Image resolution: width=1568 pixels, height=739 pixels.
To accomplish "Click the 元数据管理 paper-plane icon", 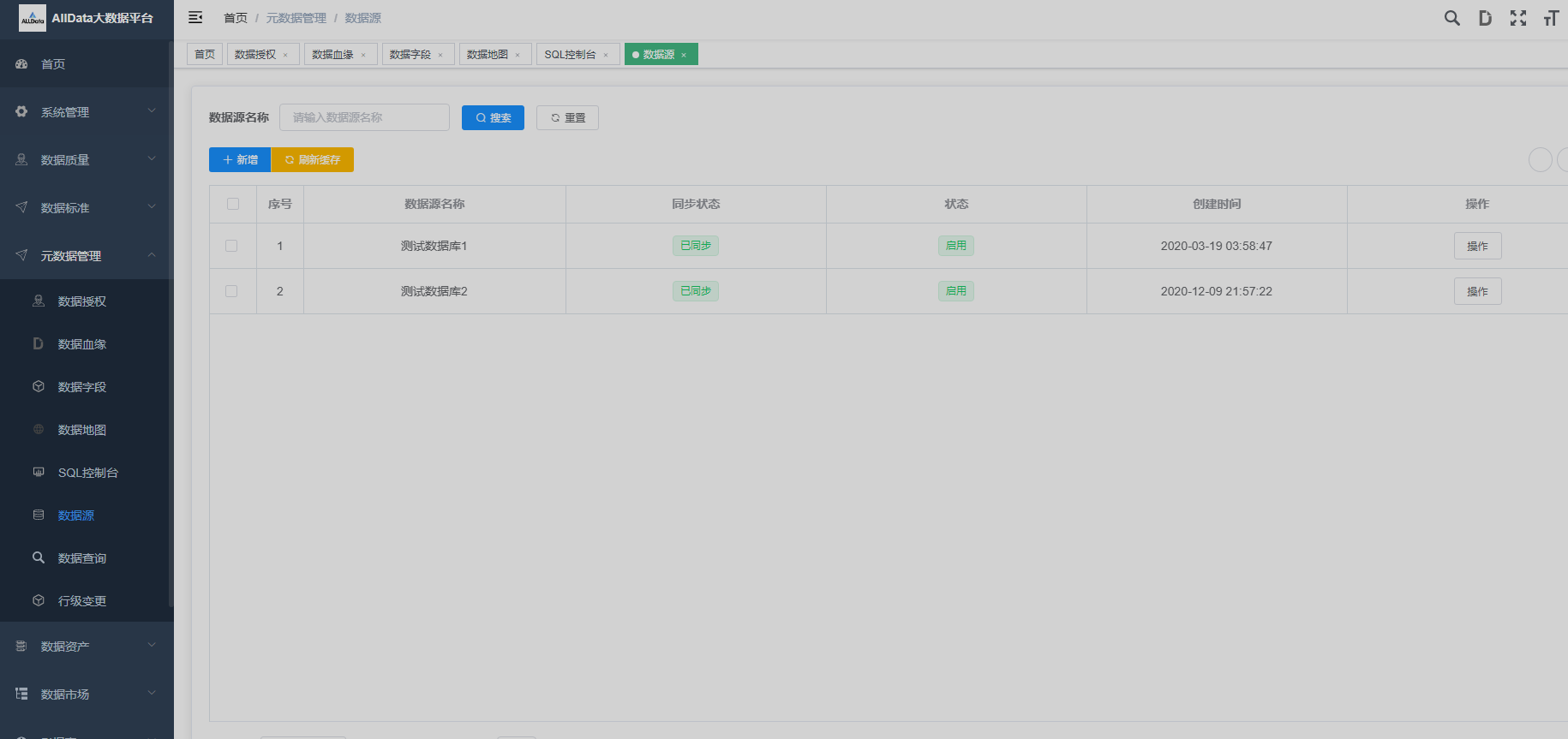I will pos(21,256).
